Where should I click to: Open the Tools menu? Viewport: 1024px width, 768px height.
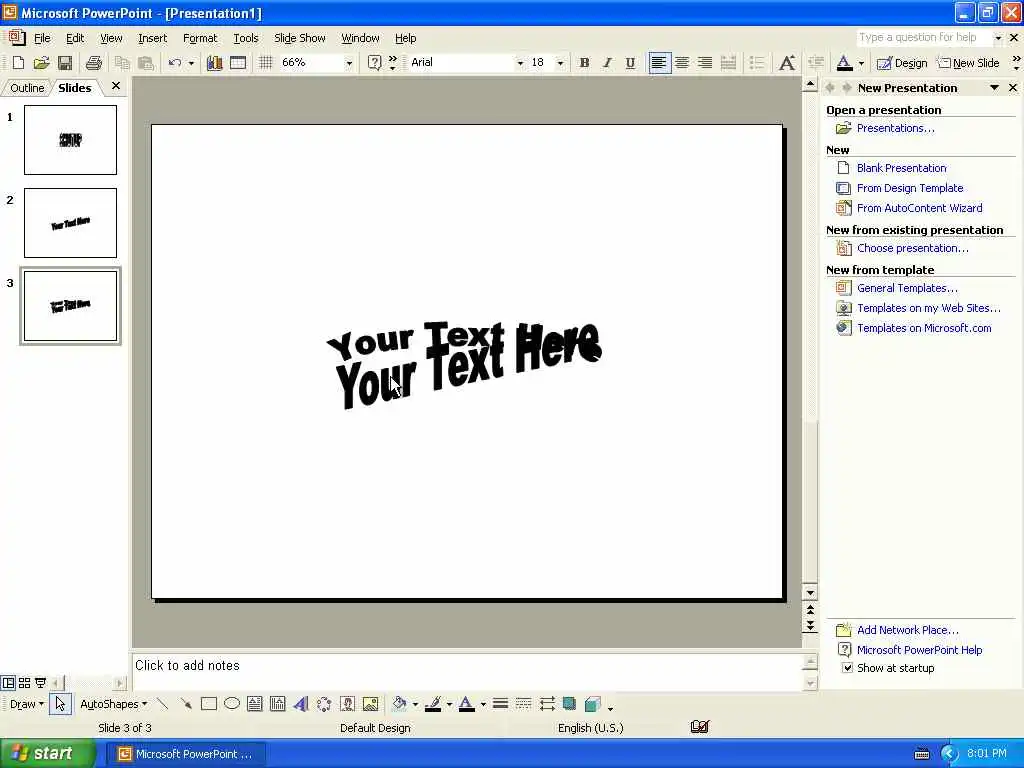click(x=246, y=38)
